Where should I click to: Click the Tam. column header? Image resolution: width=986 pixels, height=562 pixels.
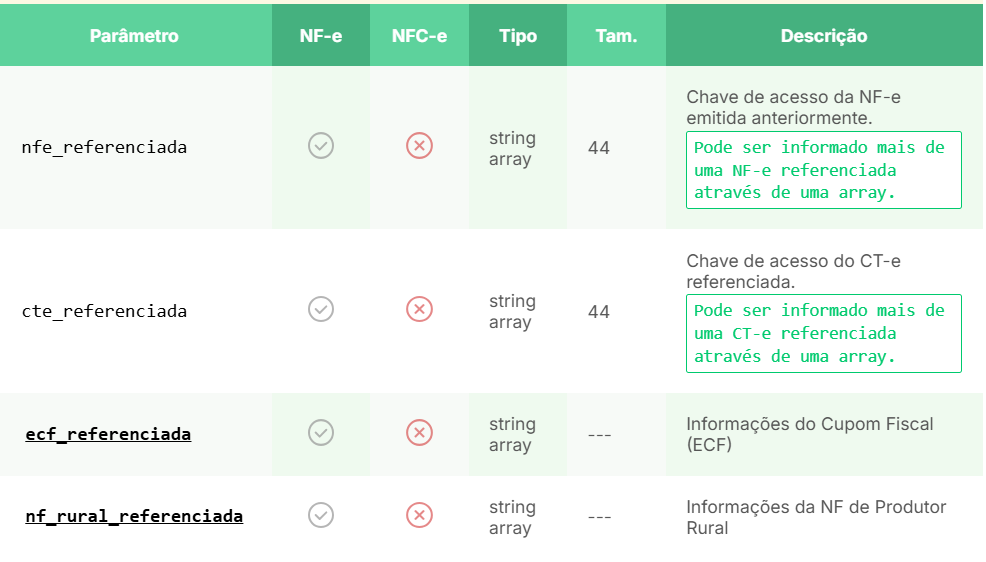(x=616, y=36)
